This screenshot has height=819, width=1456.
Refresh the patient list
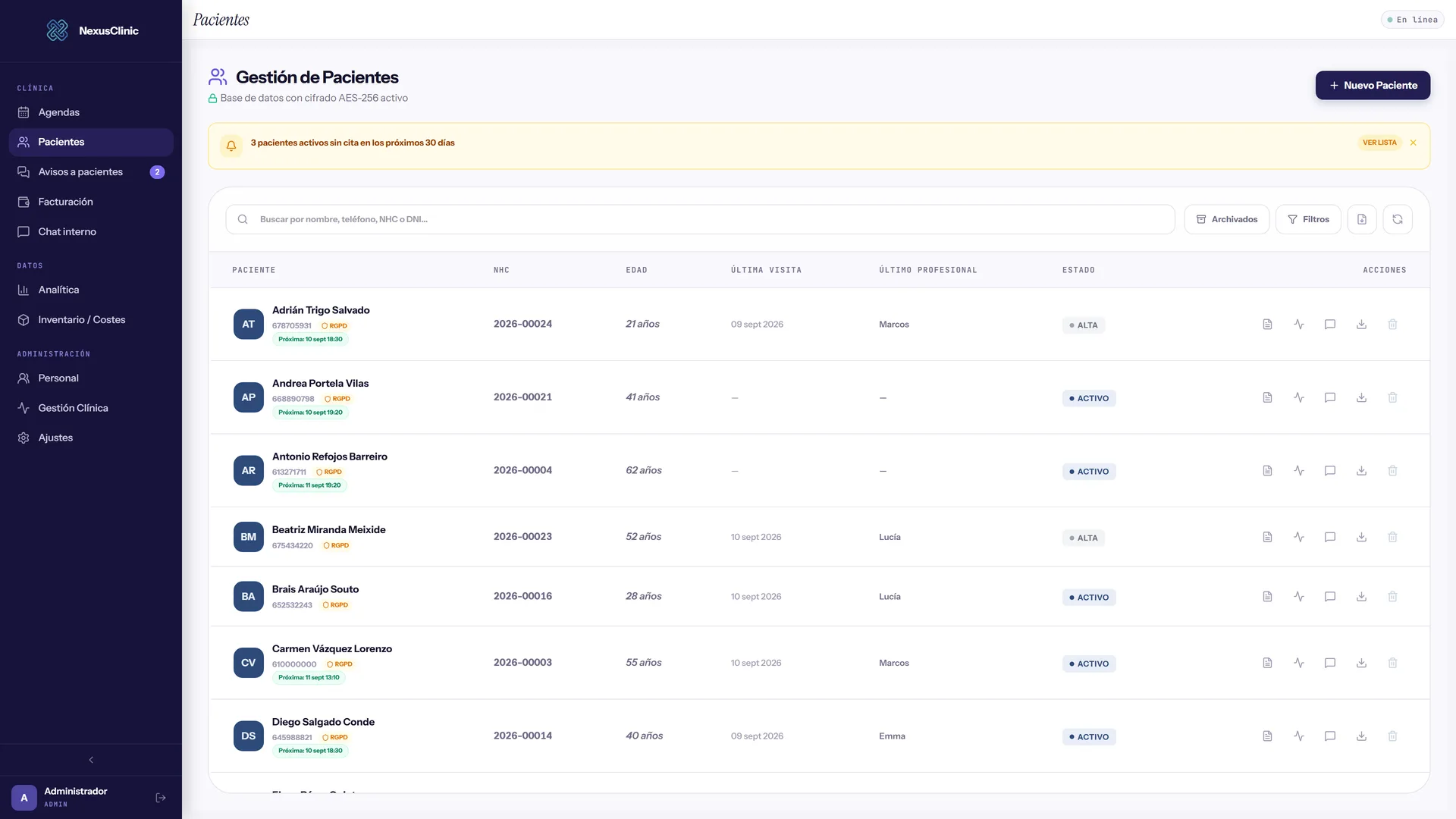coord(1398,219)
